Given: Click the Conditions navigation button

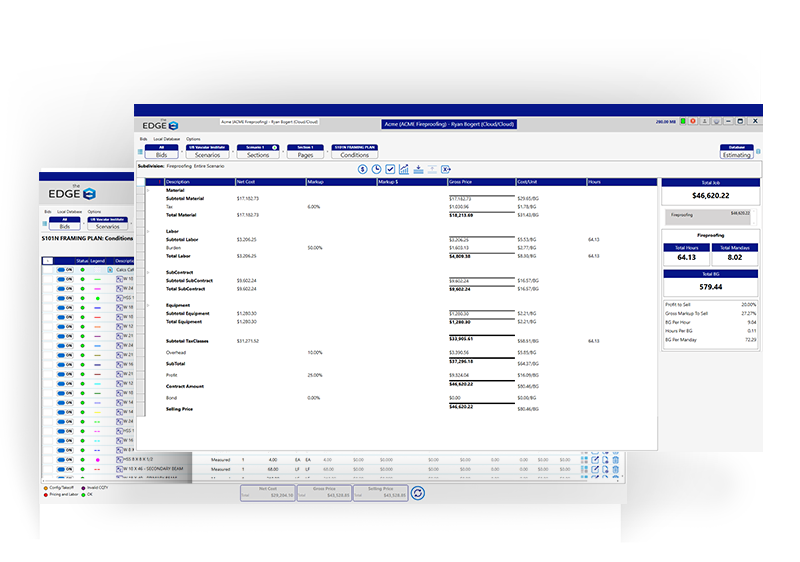Looking at the screenshot, I should tap(355, 151).
